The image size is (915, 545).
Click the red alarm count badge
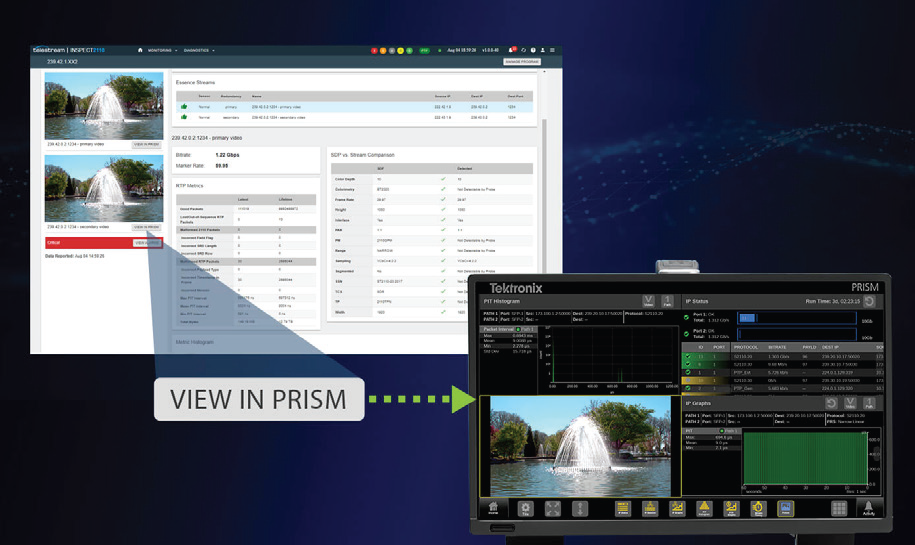[375, 51]
